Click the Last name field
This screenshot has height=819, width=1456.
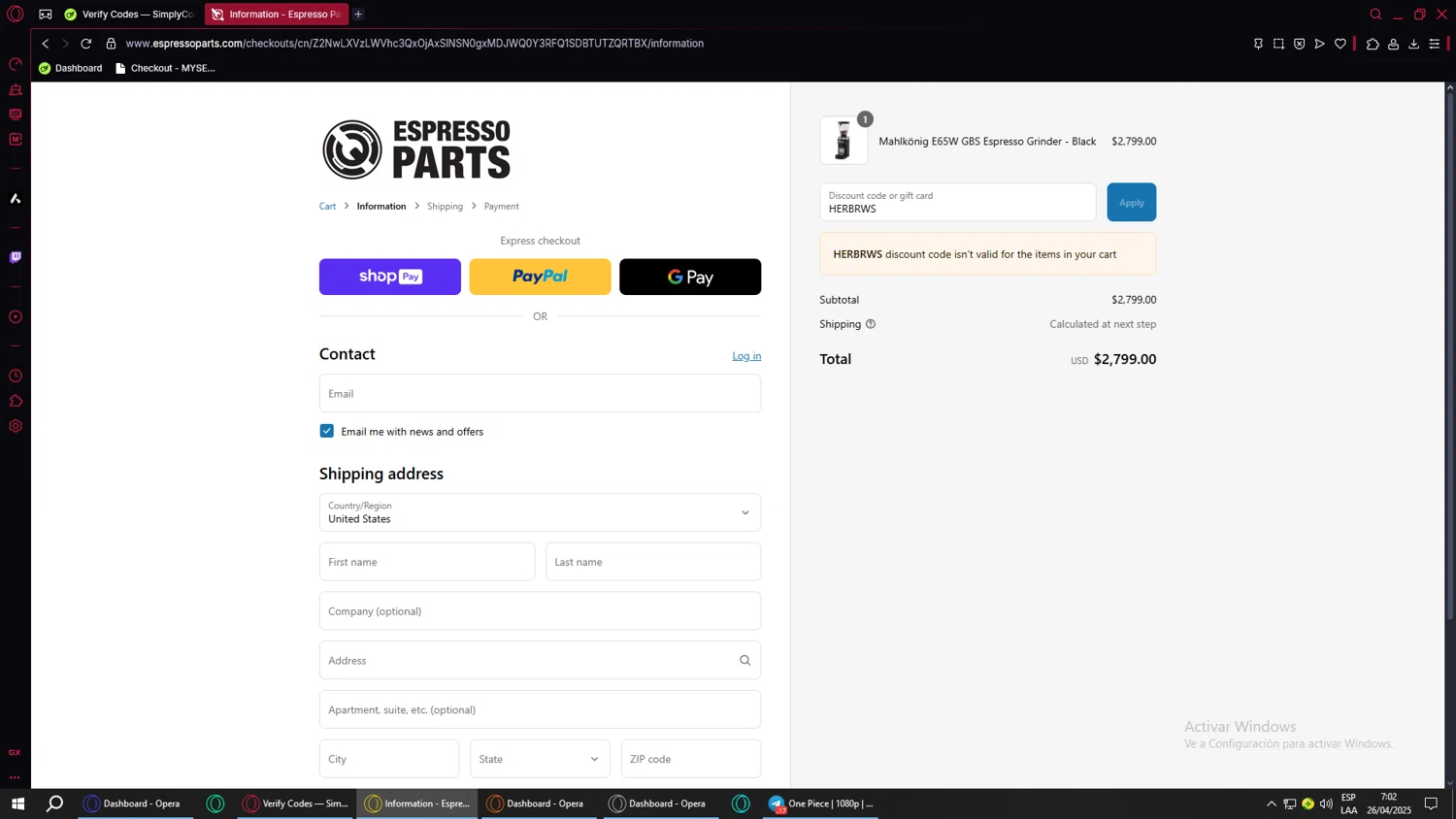click(653, 562)
